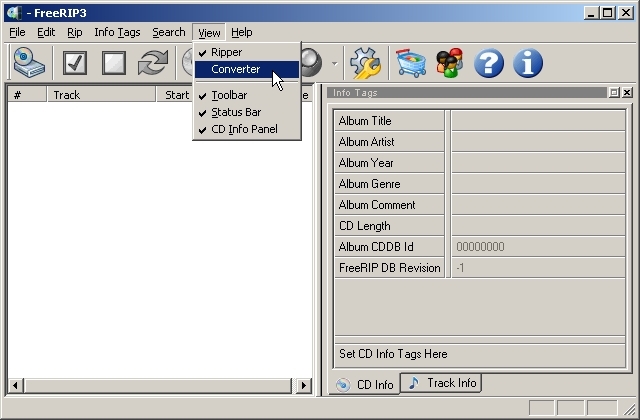This screenshot has width=640, height=420.
Task: Click the Album Genre value field
Action: (x=538, y=184)
